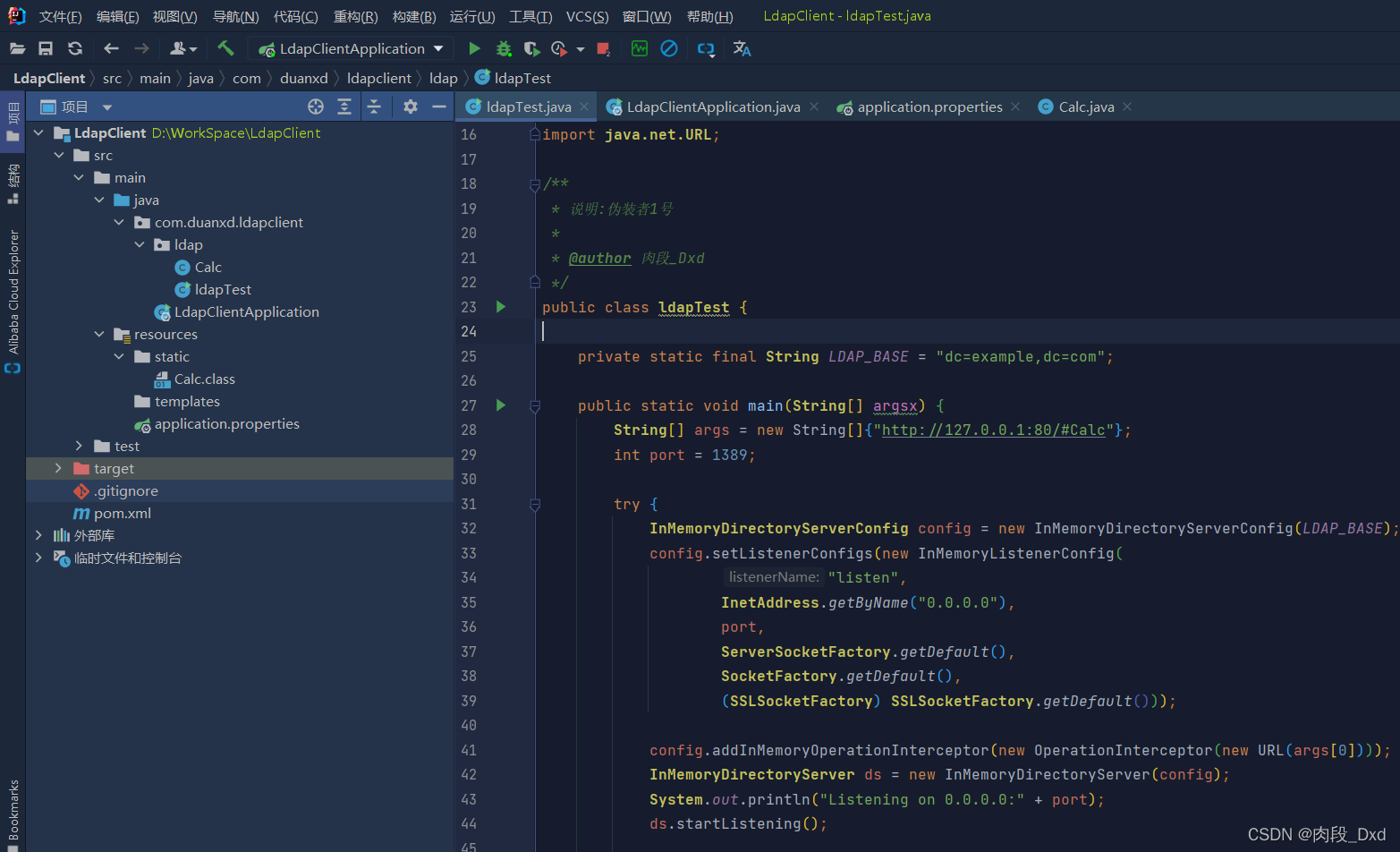Open the 构建(B) menu
The height and width of the screenshot is (852, 1400).
tap(414, 16)
